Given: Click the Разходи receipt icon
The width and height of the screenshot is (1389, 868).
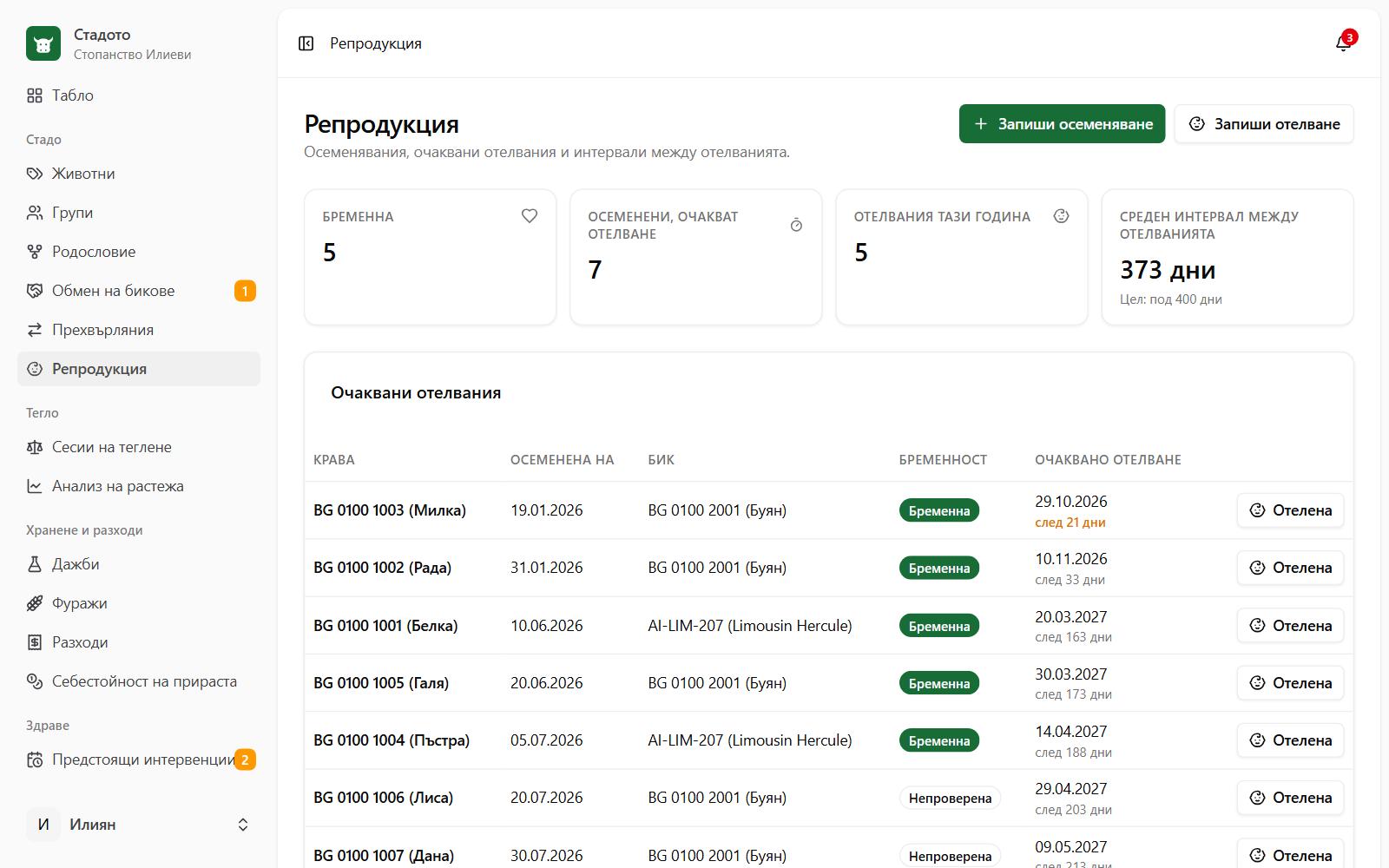Looking at the screenshot, I should (35, 642).
